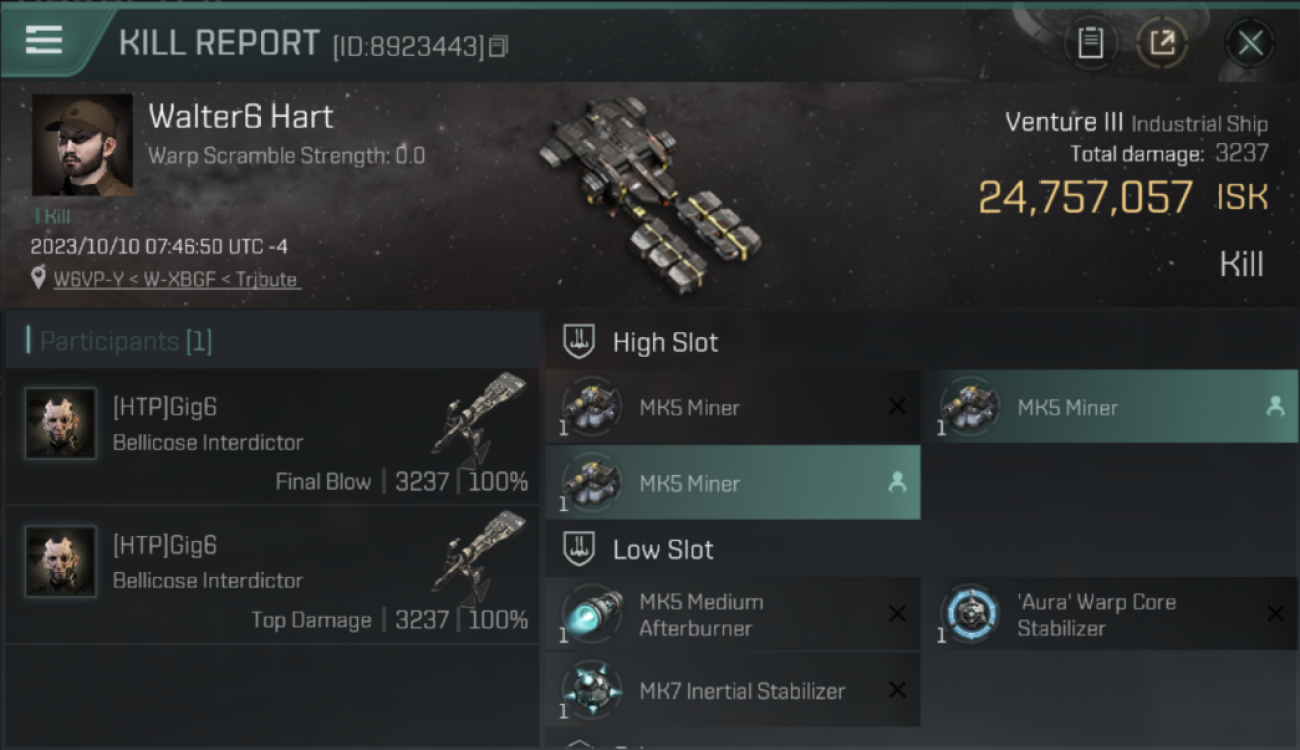The image size is (1300, 750).
Task: Close the kill report window
Action: (x=1250, y=43)
